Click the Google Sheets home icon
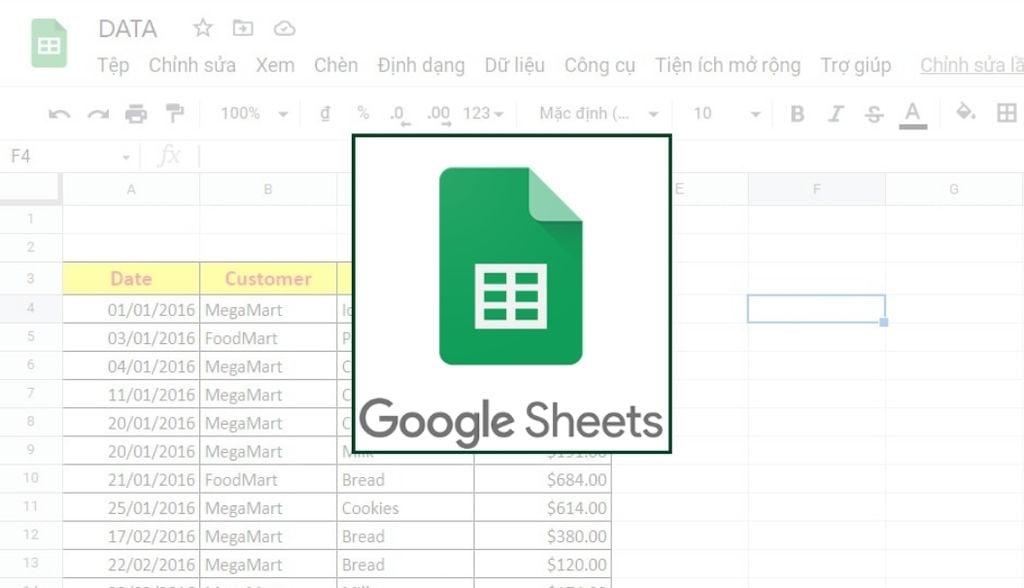The width and height of the screenshot is (1024, 588). (49, 43)
